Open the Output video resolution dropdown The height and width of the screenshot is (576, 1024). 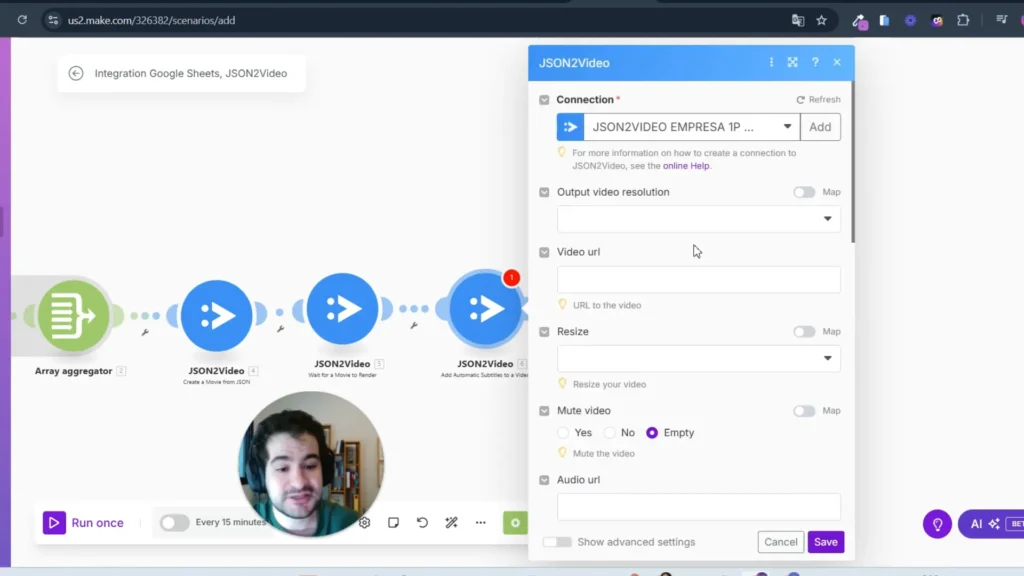[x=698, y=219]
